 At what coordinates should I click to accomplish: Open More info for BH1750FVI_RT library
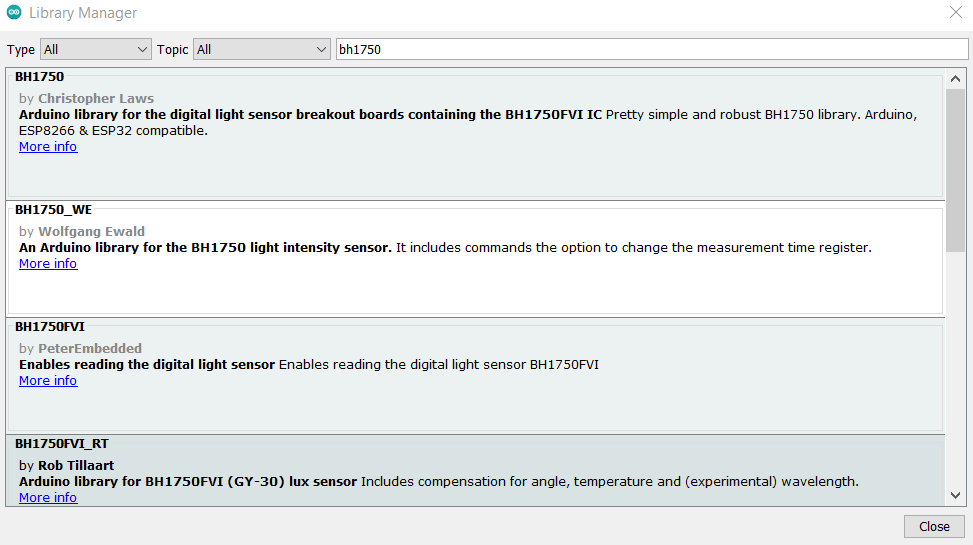click(x=48, y=498)
